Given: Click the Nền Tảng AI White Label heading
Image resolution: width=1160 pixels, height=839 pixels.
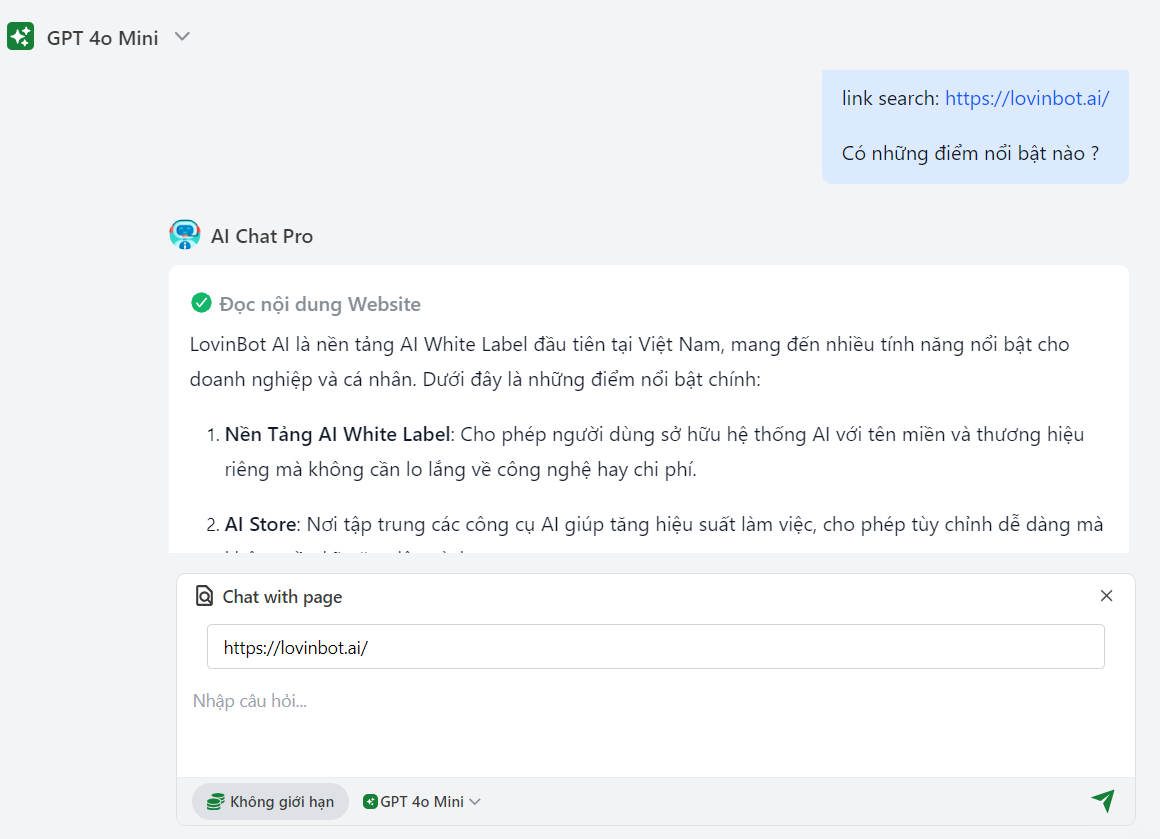Looking at the screenshot, I should coord(339,434).
